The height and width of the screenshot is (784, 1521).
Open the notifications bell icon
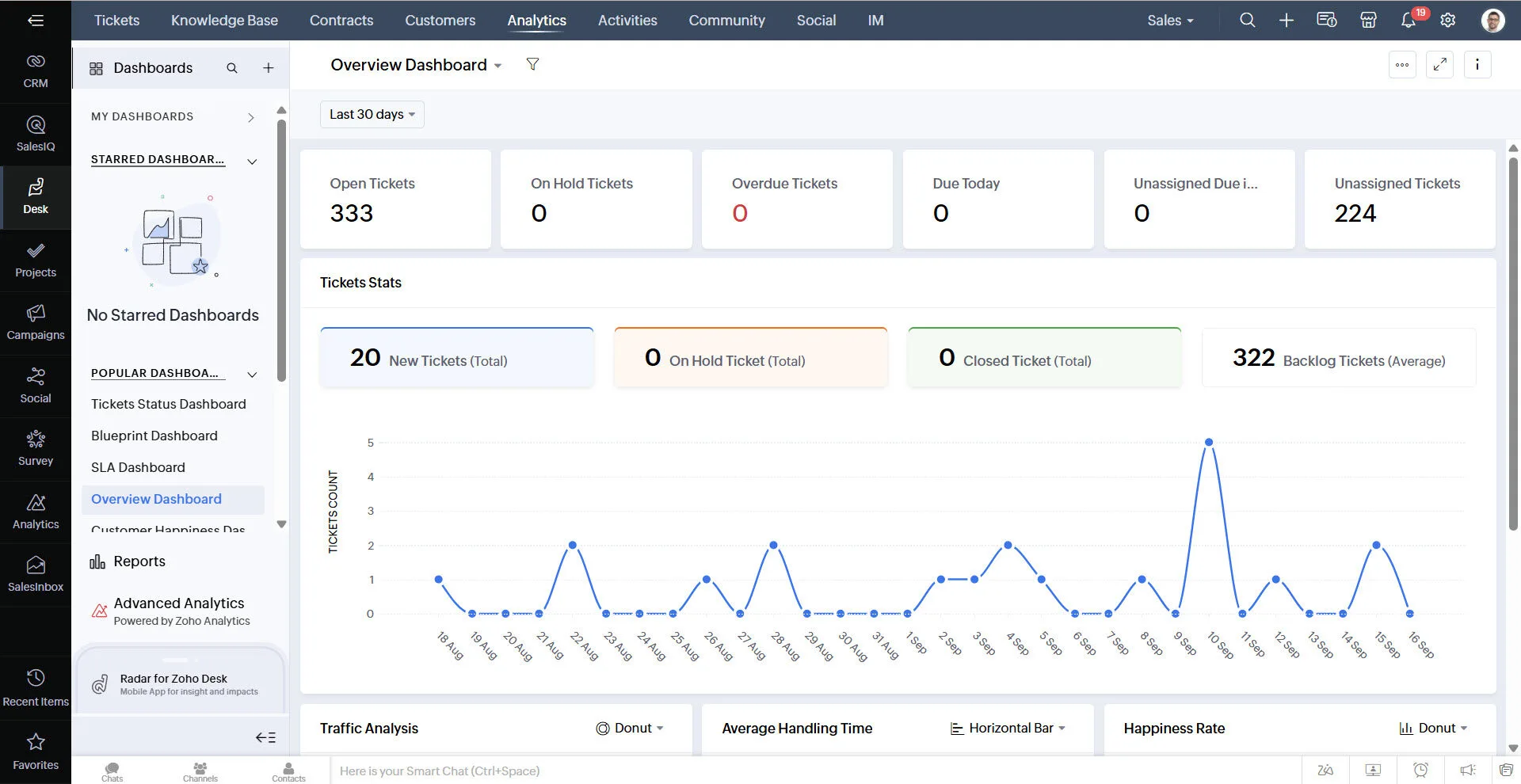click(x=1409, y=21)
